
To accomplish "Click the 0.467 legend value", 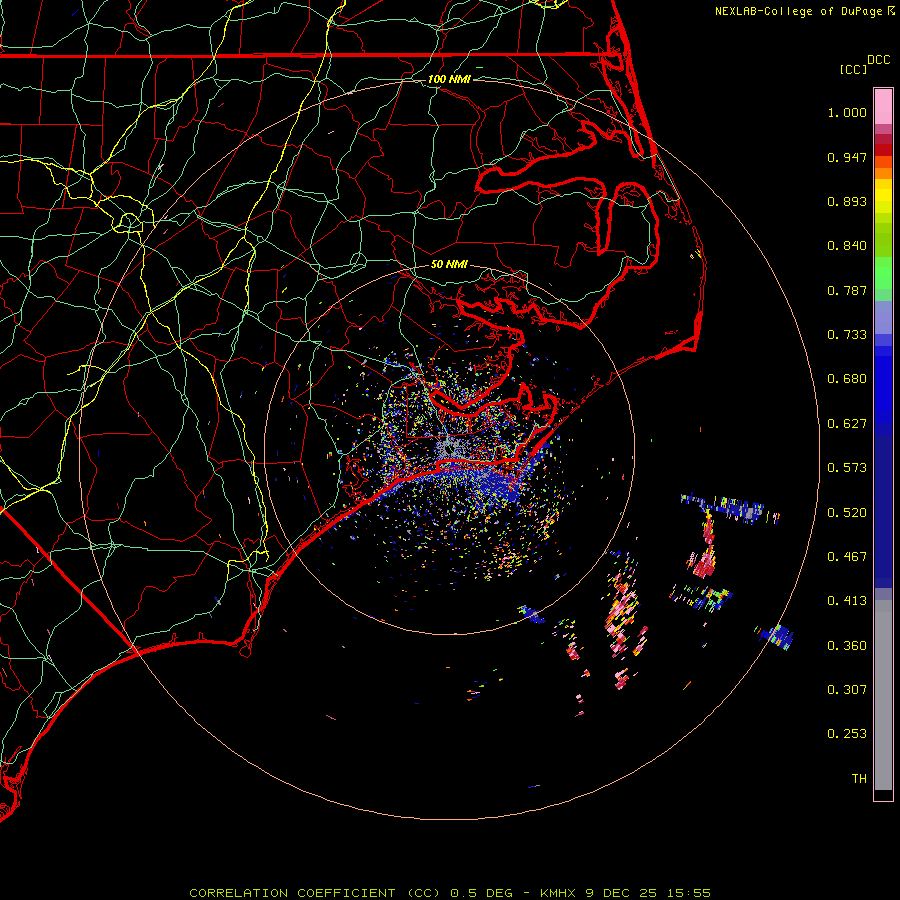I will [x=847, y=557].
